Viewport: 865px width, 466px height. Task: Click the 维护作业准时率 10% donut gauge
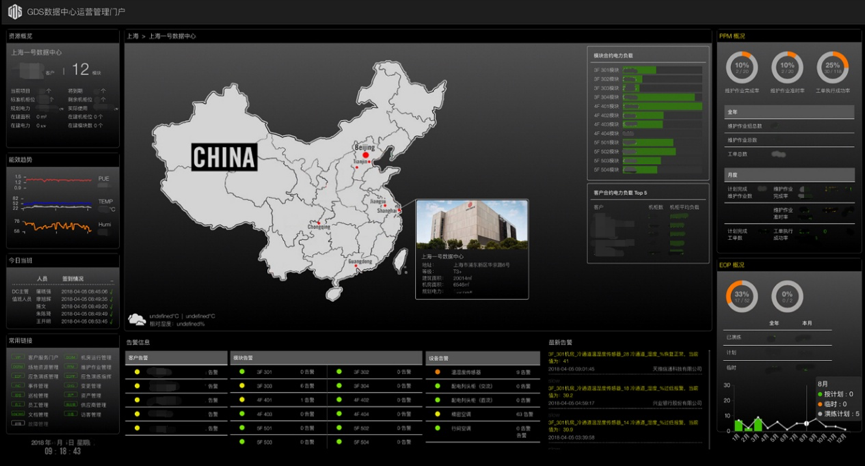tap(787, 67)
